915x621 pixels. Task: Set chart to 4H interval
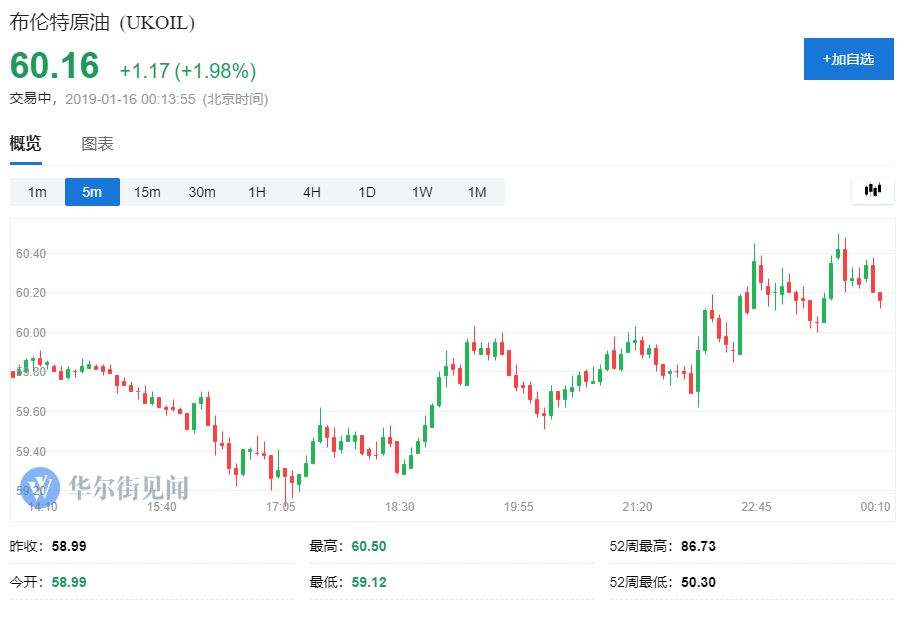click(x=312, y=192)
